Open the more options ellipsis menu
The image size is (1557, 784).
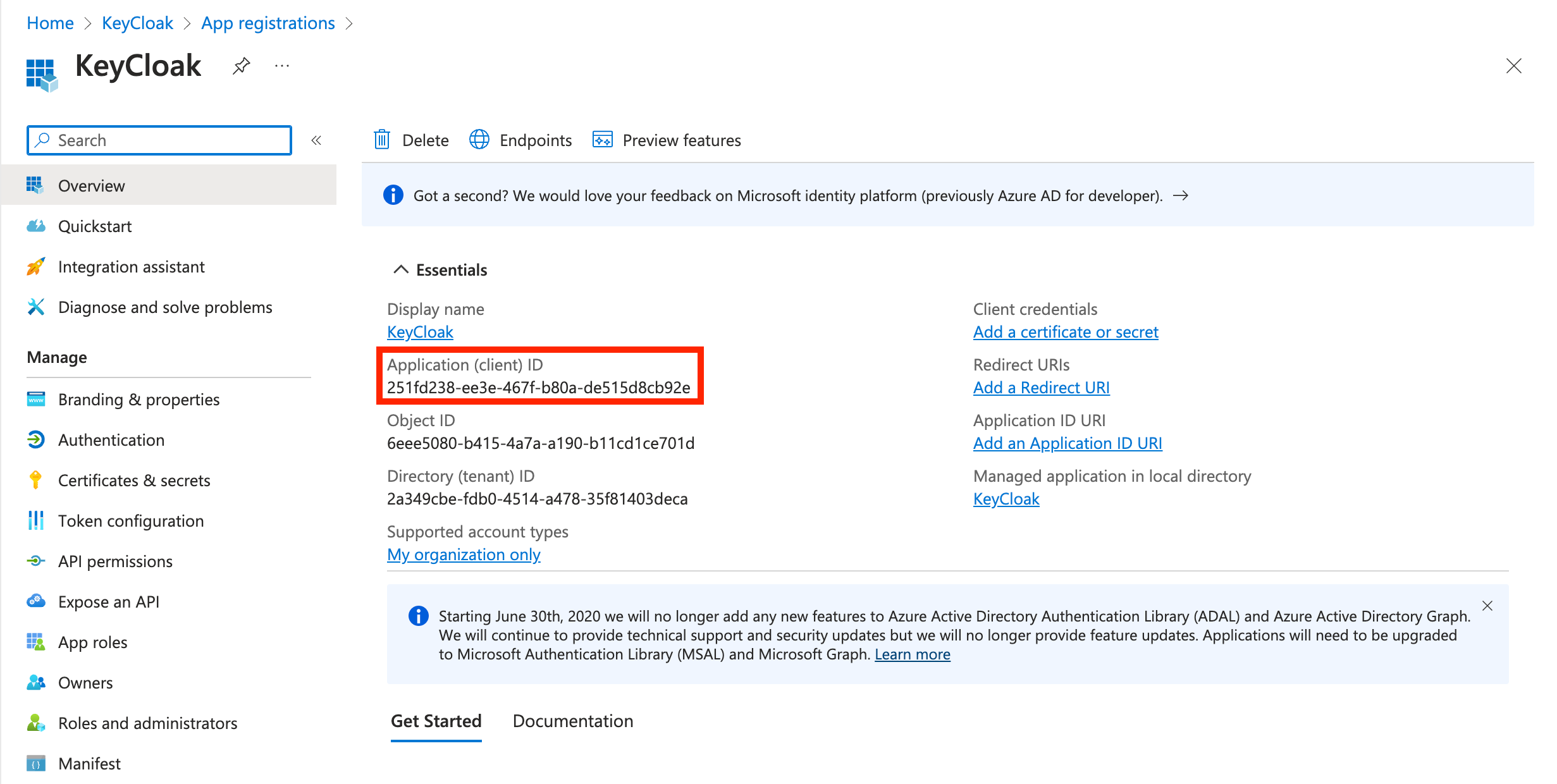click(282, 66)
